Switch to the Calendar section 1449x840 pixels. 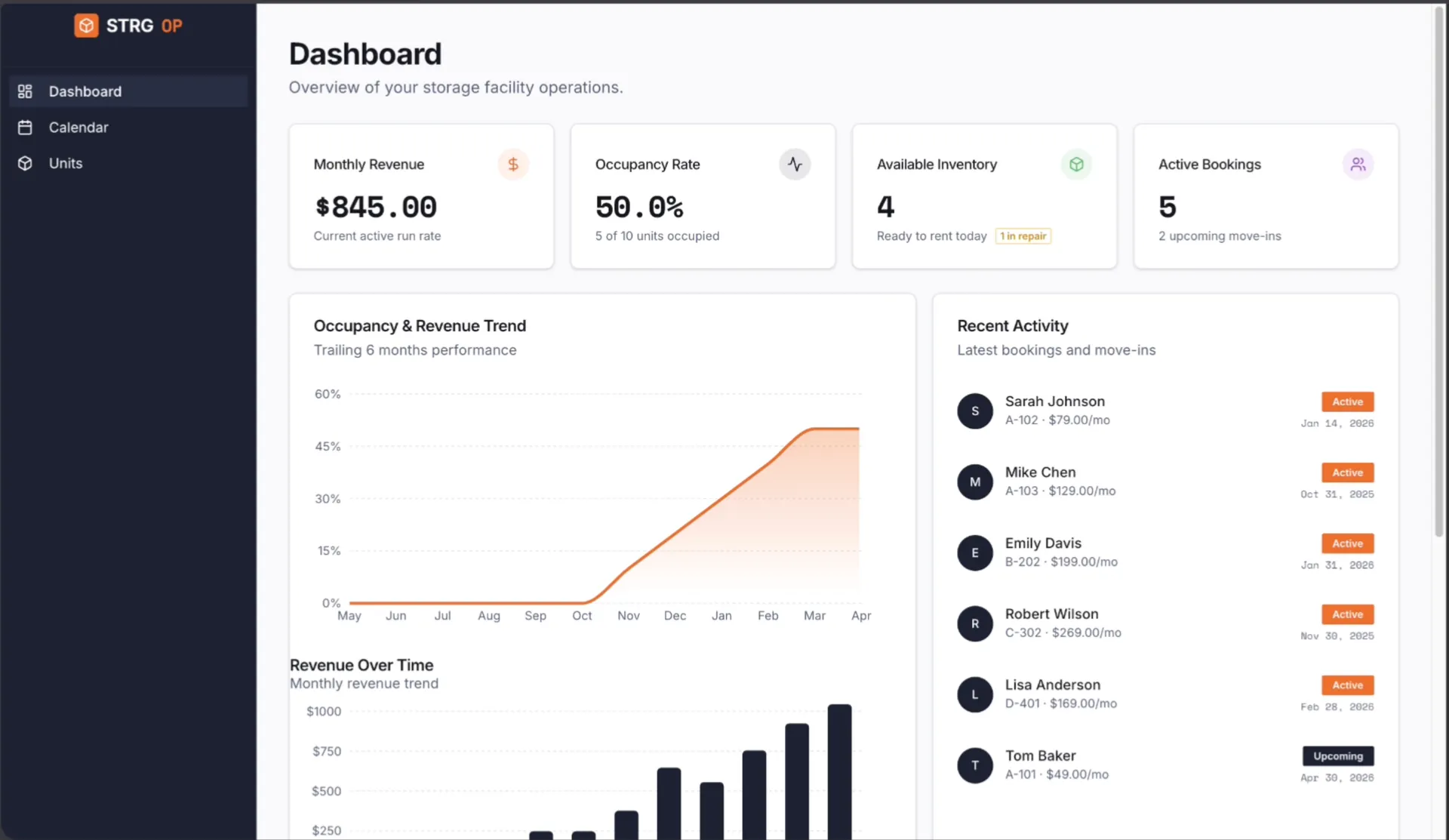(78, 127)
